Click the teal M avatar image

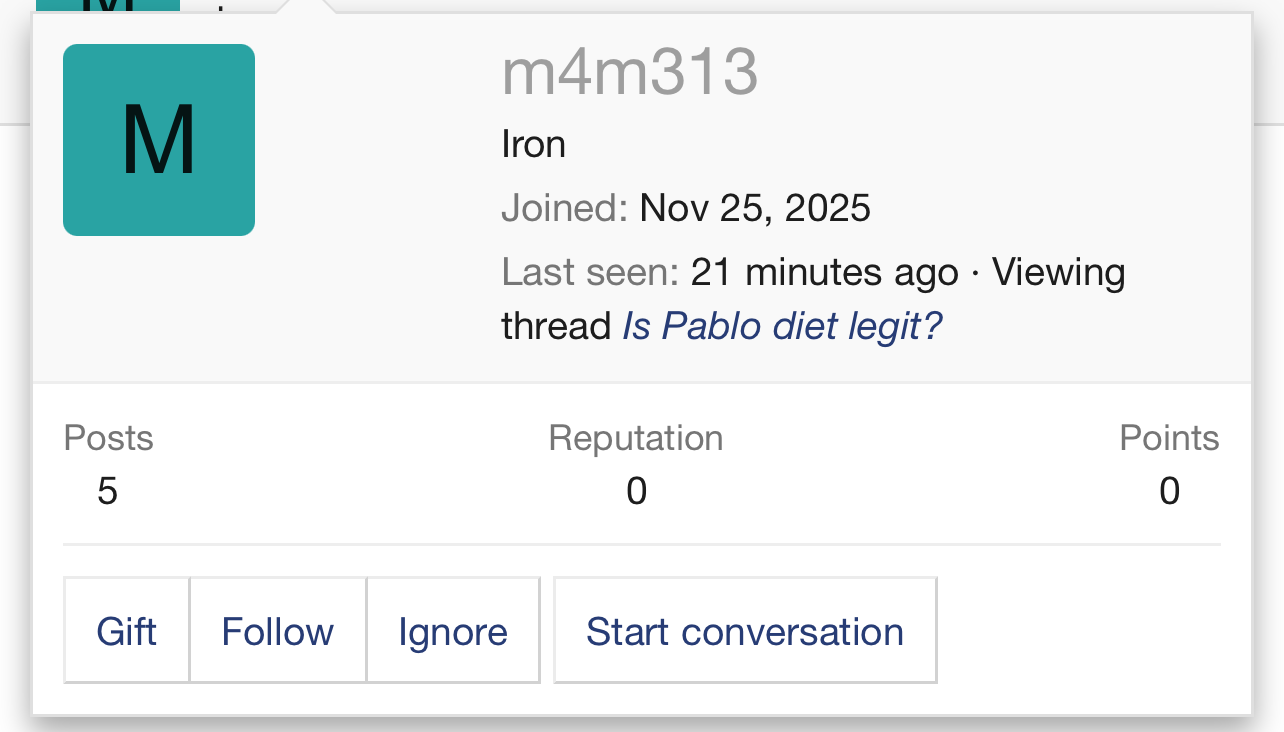pos(159,140)
